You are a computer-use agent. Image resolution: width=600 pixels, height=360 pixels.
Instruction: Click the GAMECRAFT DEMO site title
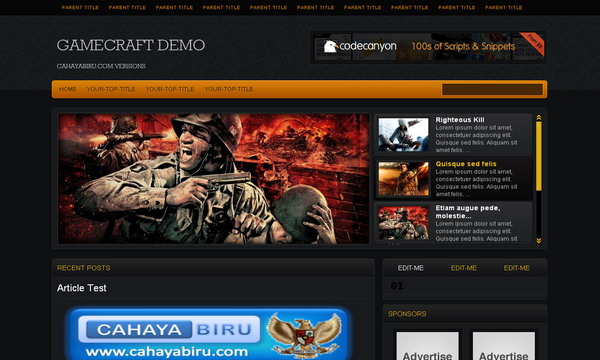pyautogui.click(x=131, y=45)
